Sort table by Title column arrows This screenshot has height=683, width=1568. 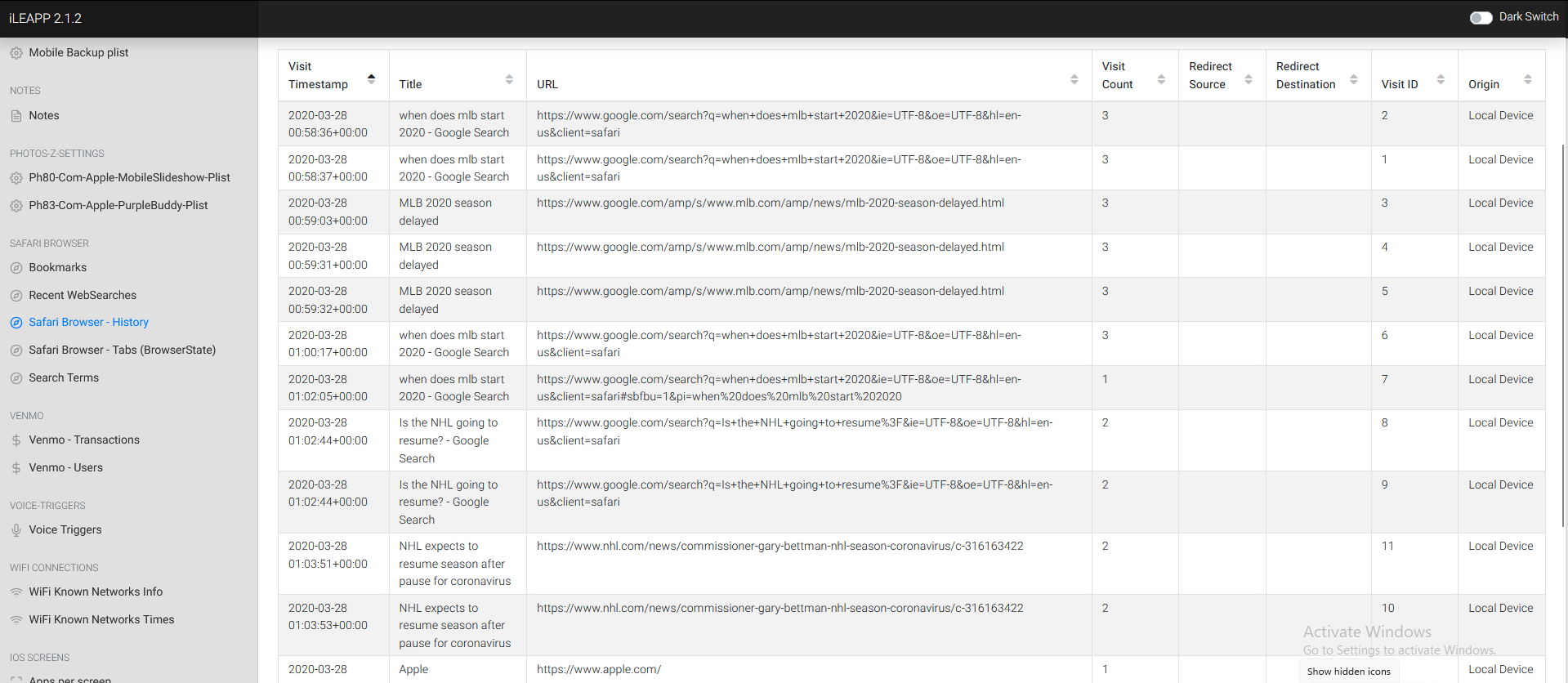click(x=509, y=79)
